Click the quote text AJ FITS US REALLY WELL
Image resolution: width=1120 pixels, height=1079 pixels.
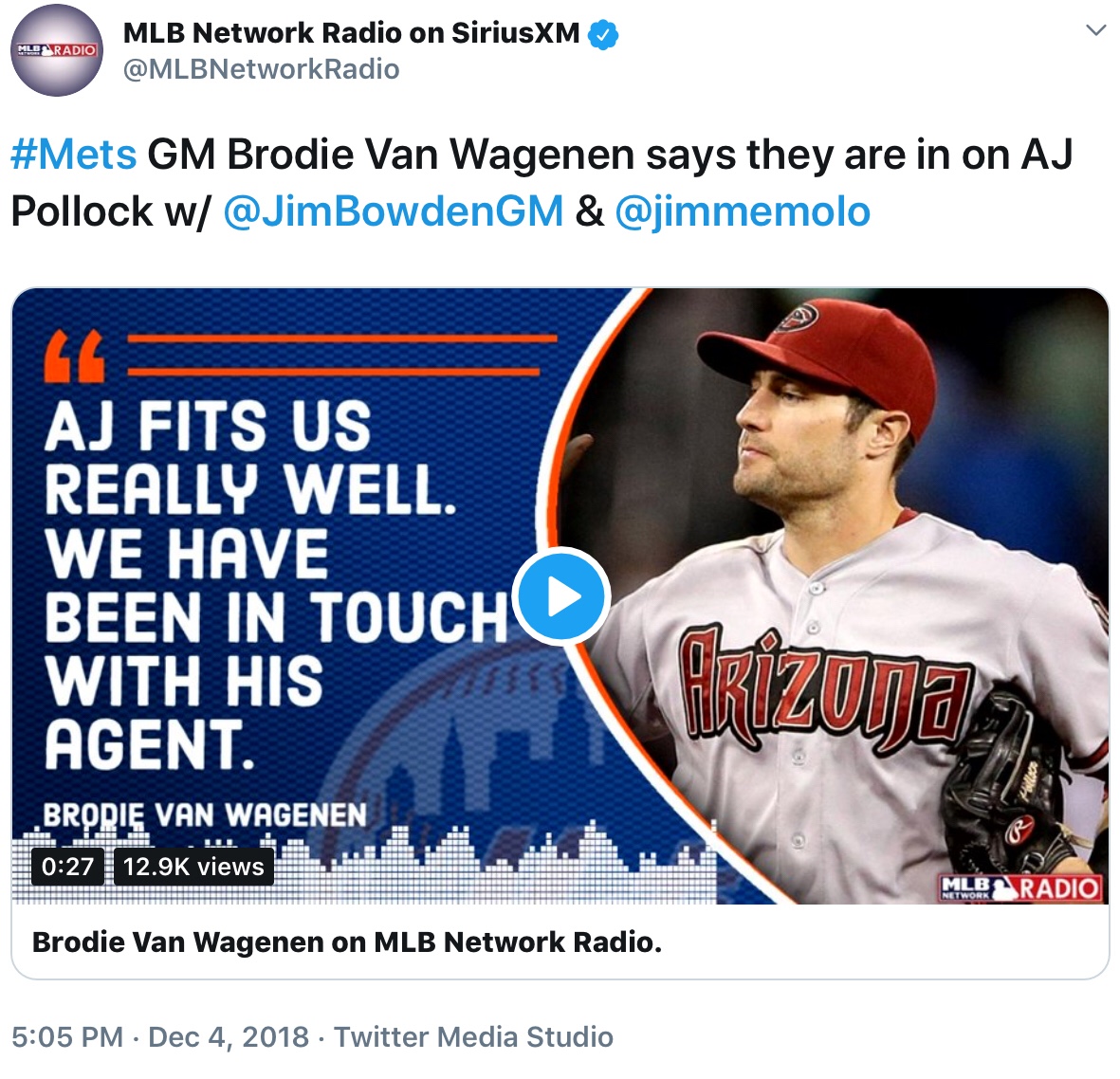point(250,457)
